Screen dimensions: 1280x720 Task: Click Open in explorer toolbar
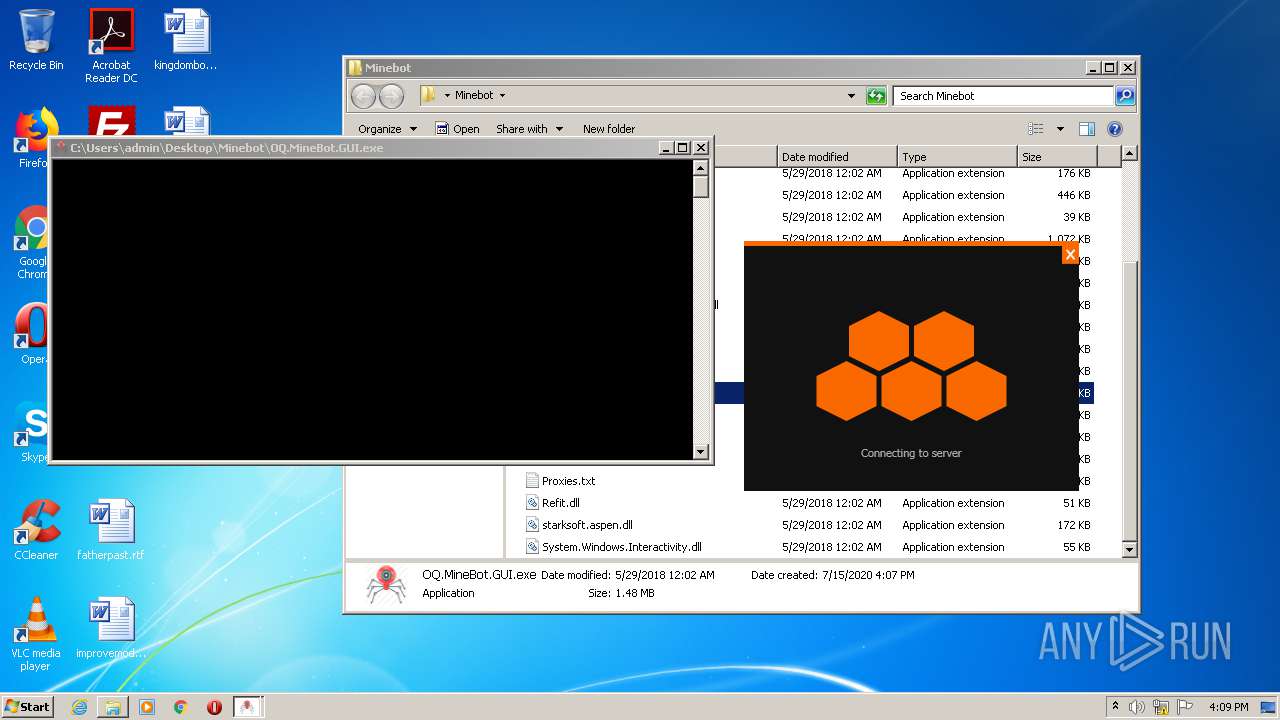click(x=458, y=129)
